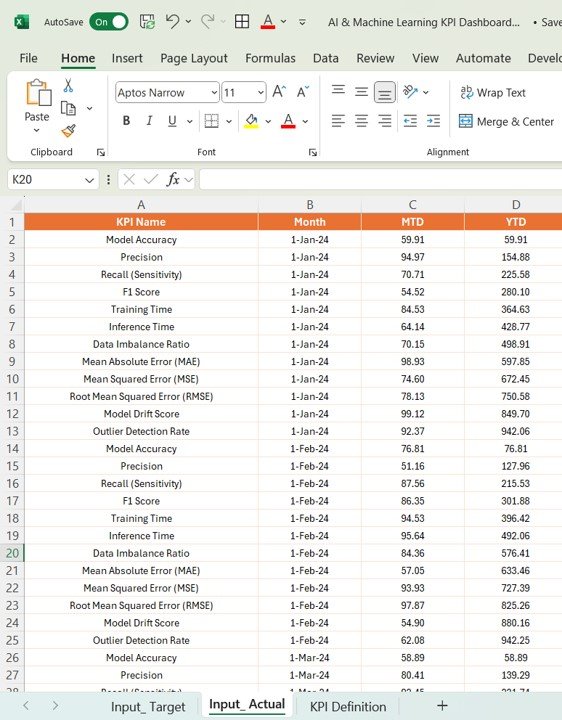Screen dimensions: 562x720
Task: Expand the font size dropdown
Action: tap(260, 93)
